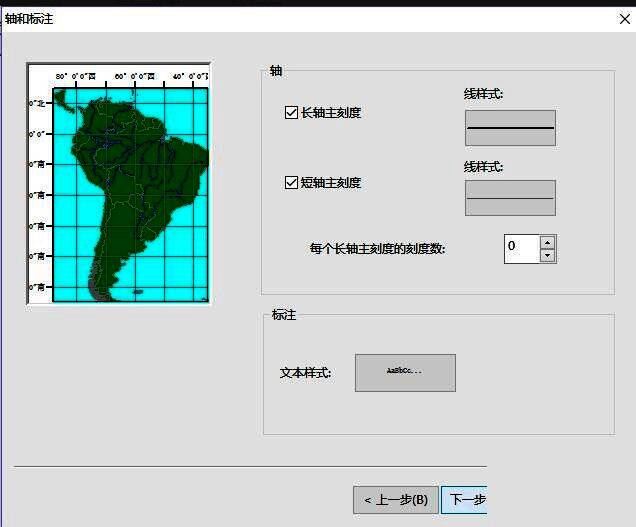Screen dimensions: 636x527
Task: Click the tick count number field
Action: 521,248
